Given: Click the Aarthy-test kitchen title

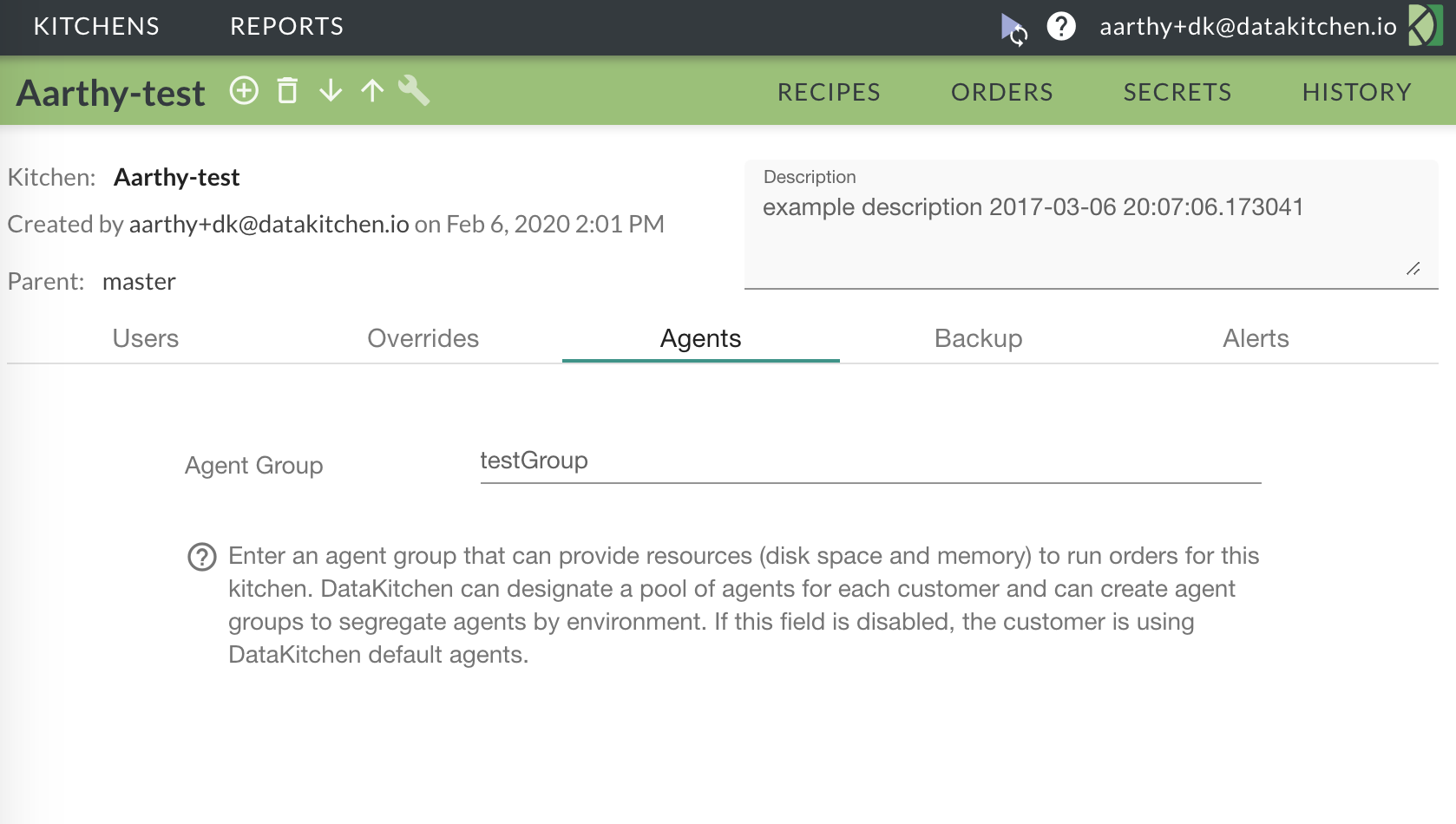Looking at the screenshot, I should pyautogui.click(x=111, y=93).
